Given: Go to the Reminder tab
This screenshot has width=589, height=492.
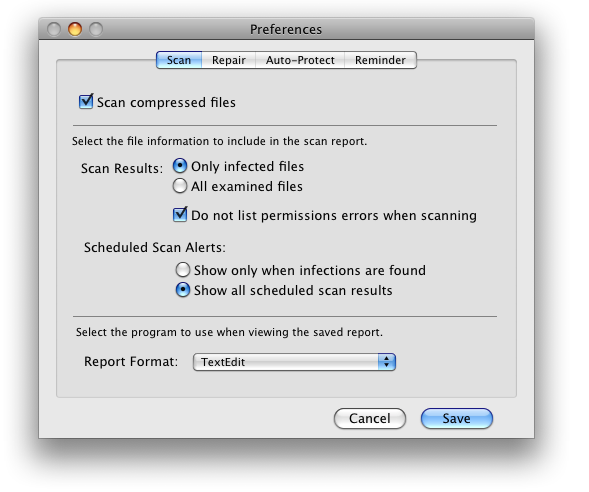Looking at the screenshot, I should click(380, 60).
